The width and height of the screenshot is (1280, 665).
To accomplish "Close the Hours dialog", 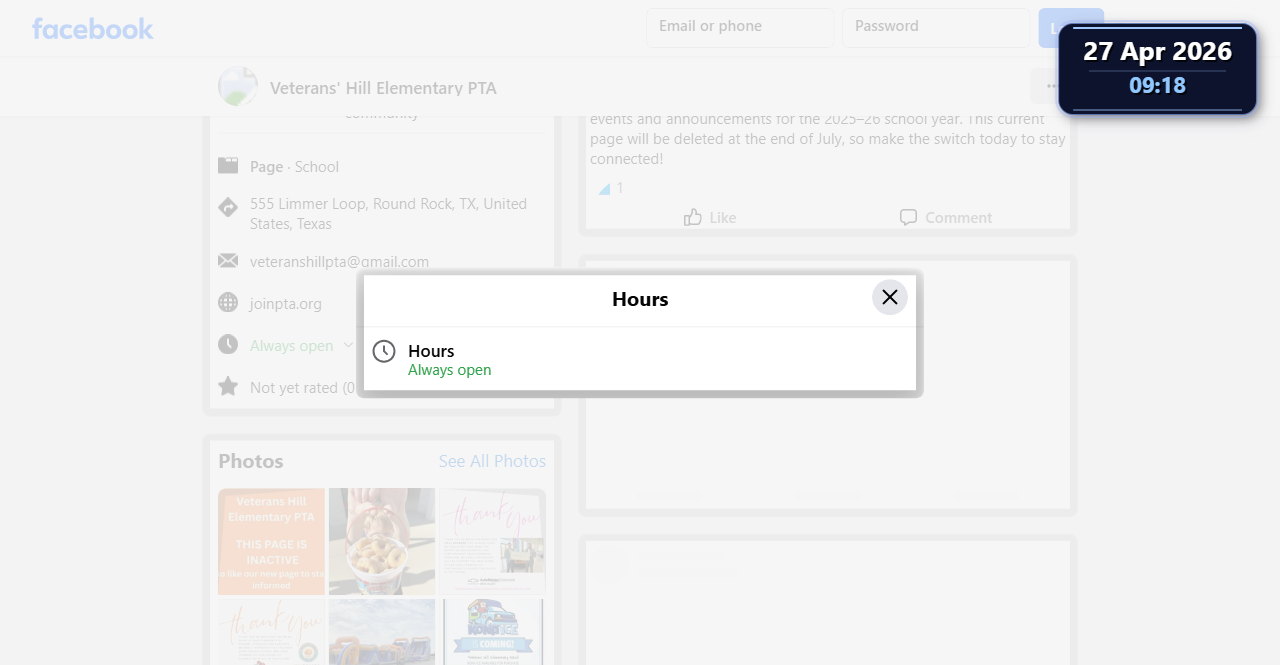I will coord(890,297).
